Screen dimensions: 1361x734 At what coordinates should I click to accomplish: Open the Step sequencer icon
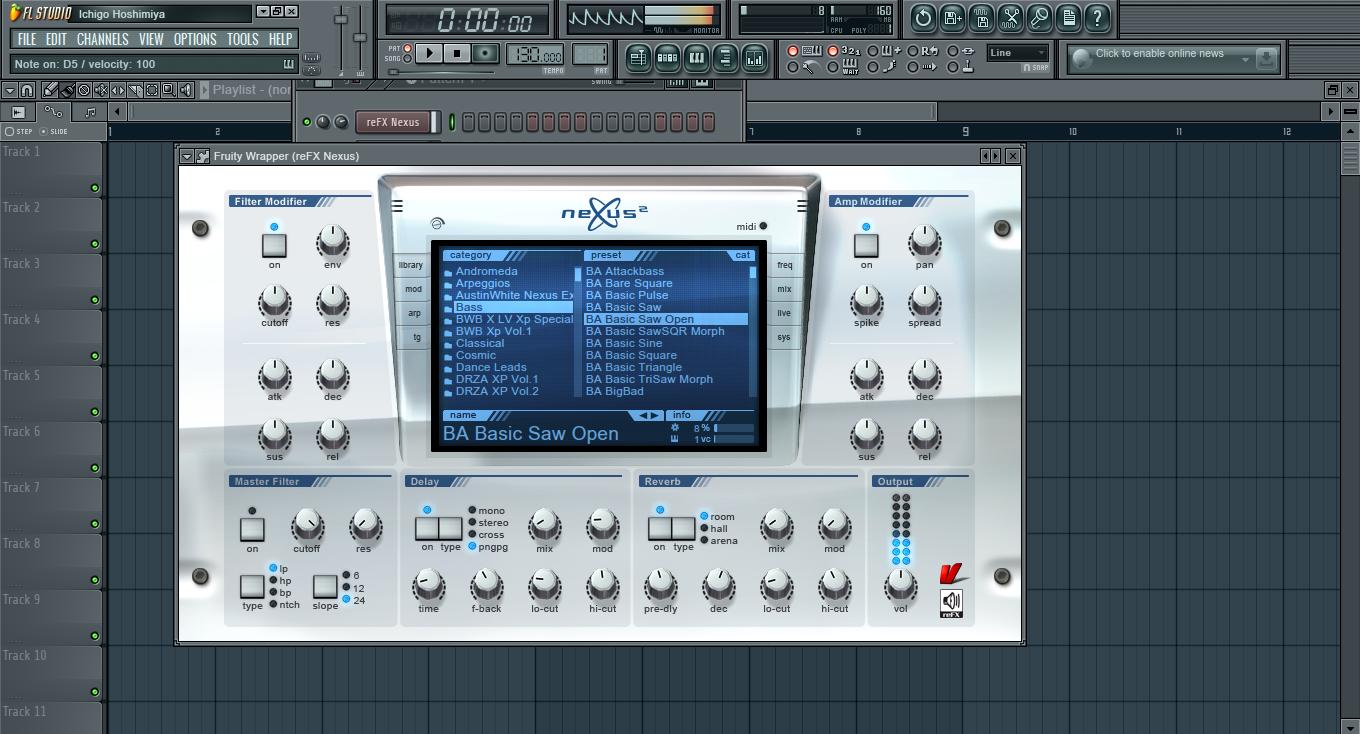(x=666, y=58)
